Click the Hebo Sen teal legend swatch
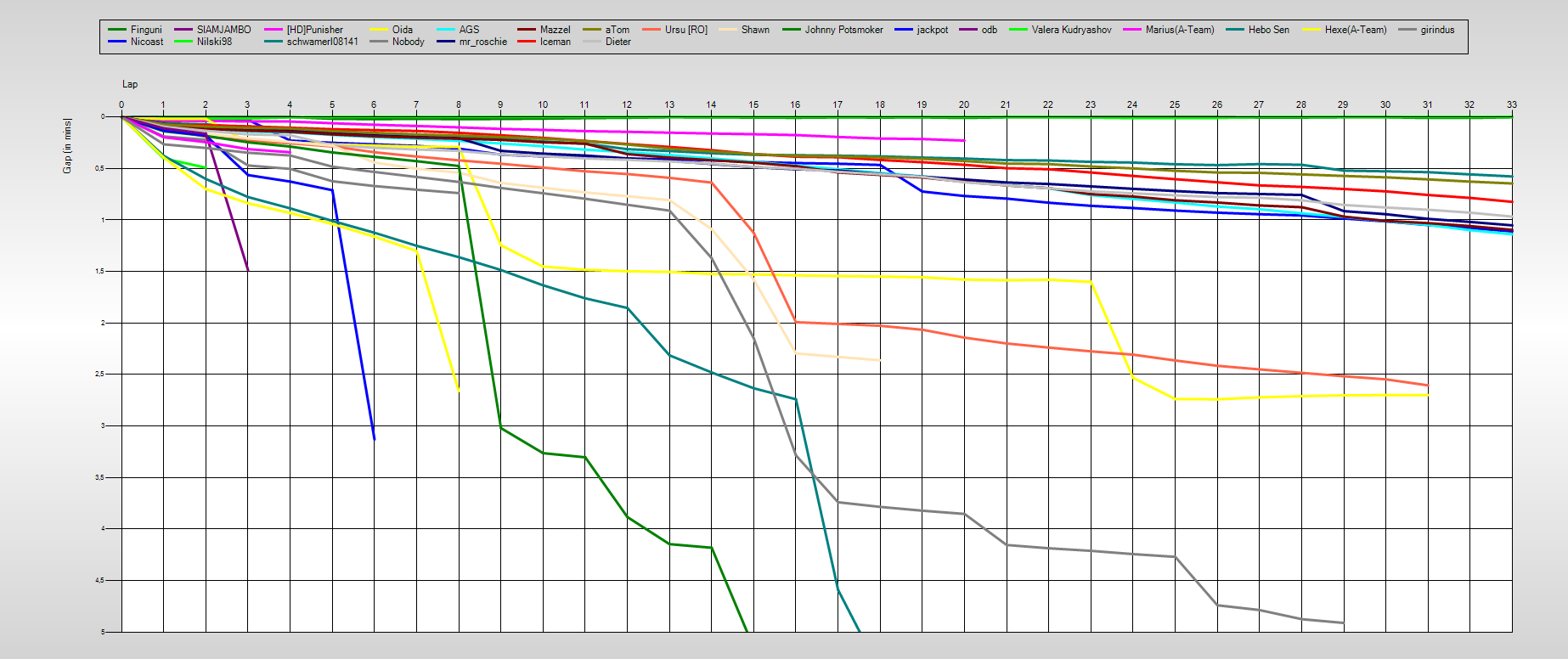This screenshot has width=1568, height=659. 1235,30
